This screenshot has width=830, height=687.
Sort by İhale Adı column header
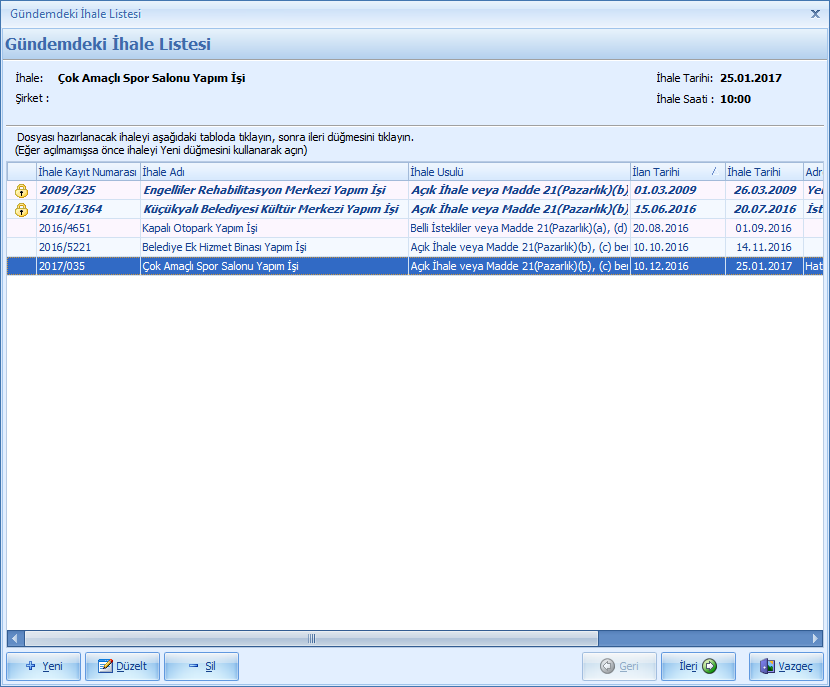273,172
